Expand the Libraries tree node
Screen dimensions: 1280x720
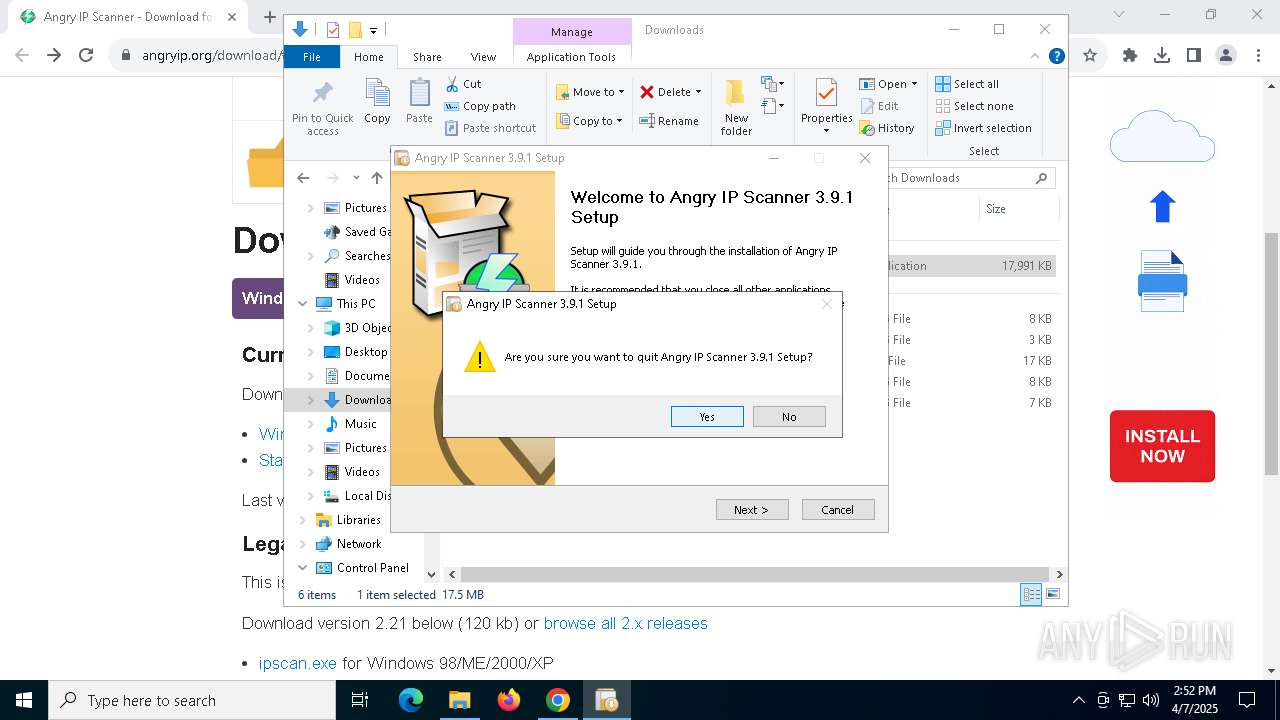303,520
